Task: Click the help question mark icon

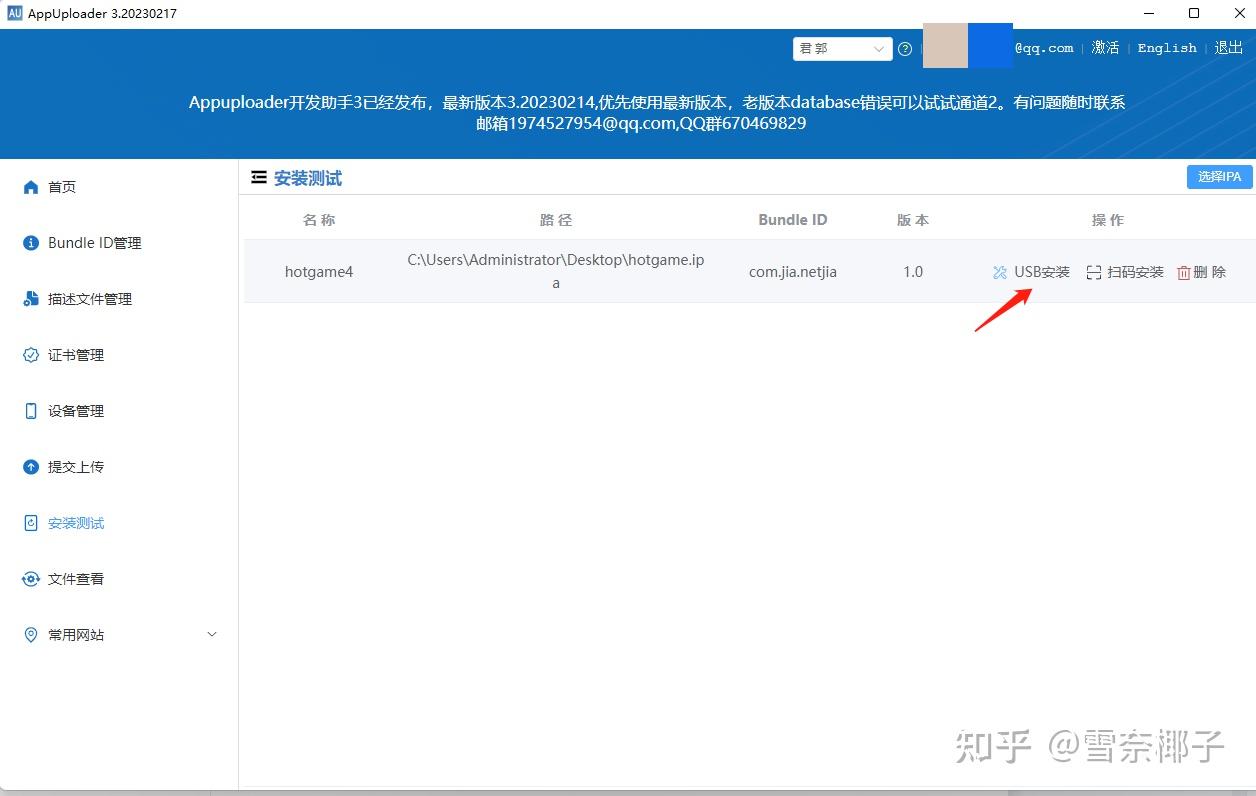Action: click(x=905, y=48)
